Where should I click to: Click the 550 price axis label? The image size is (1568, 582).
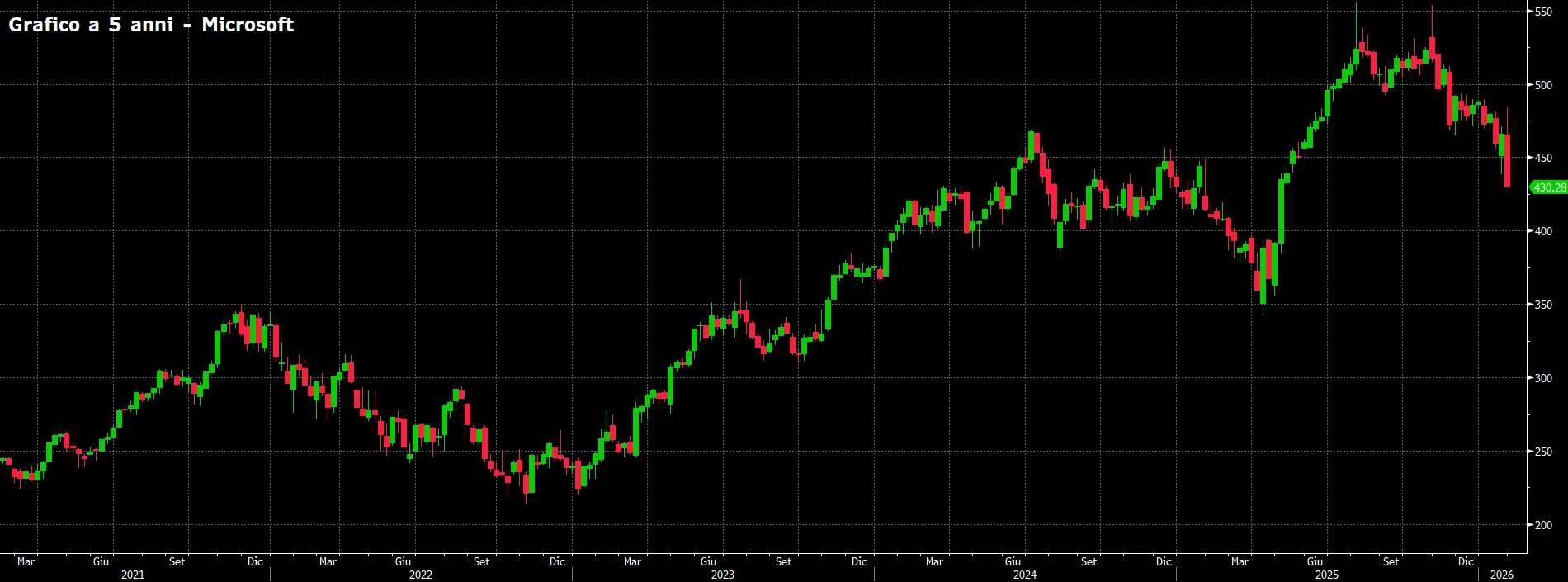[1543, 12]
